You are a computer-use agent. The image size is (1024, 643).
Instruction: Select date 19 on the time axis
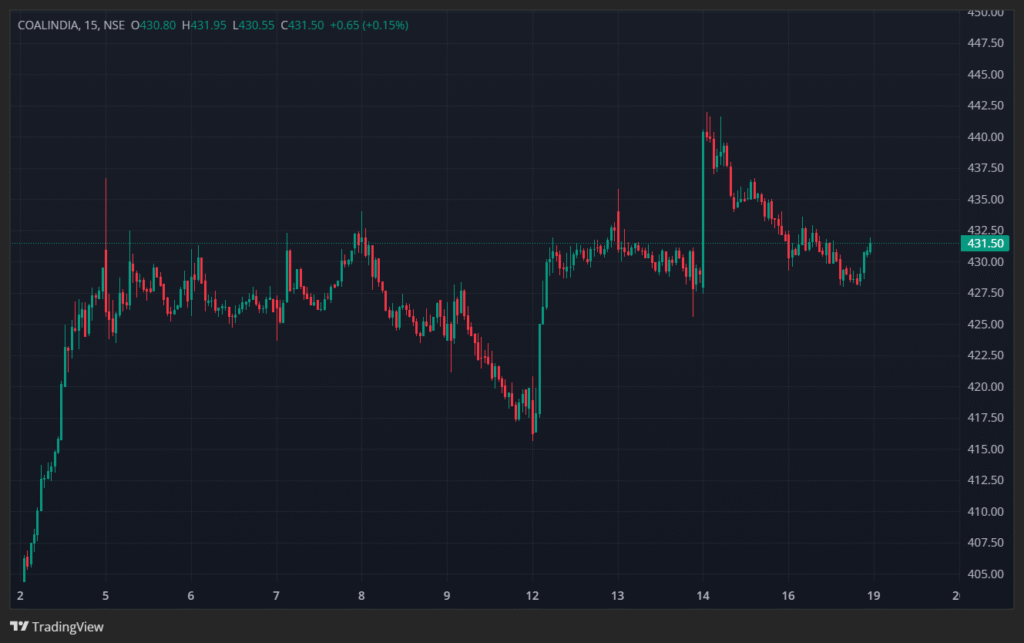point(873,596)
